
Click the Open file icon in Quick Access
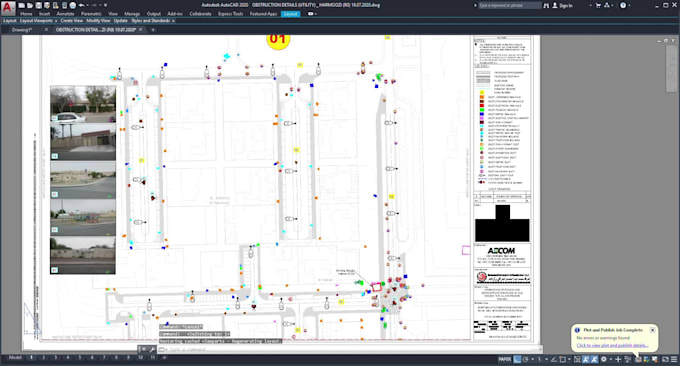tap(30, 5)
